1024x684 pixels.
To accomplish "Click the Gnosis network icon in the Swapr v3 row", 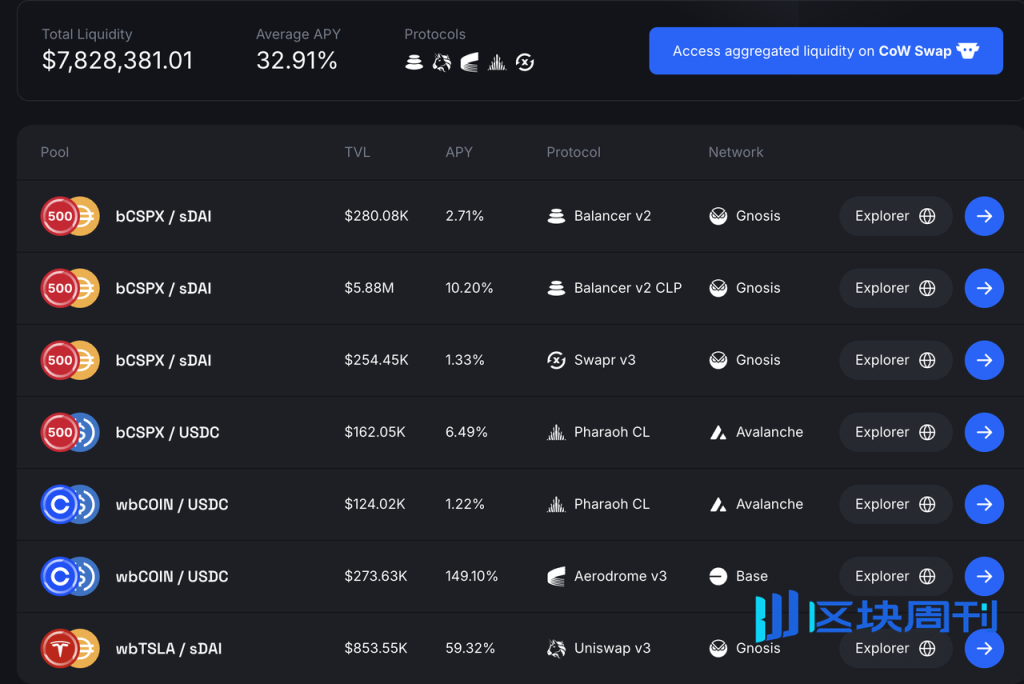I will point(718,360).
